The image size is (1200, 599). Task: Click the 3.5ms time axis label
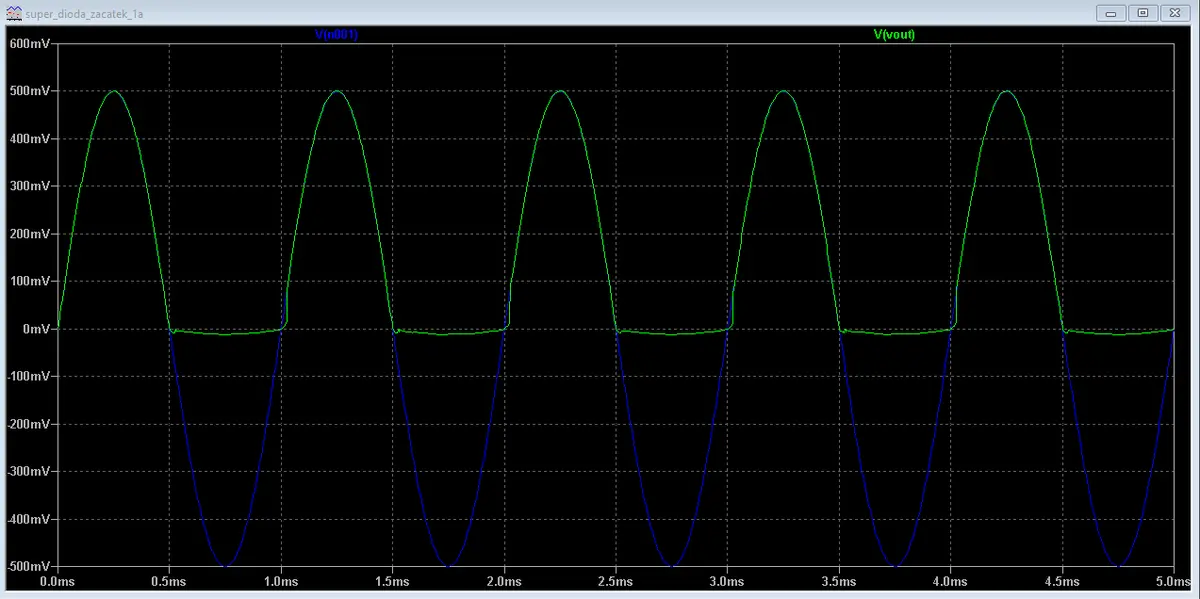(839, 580)
